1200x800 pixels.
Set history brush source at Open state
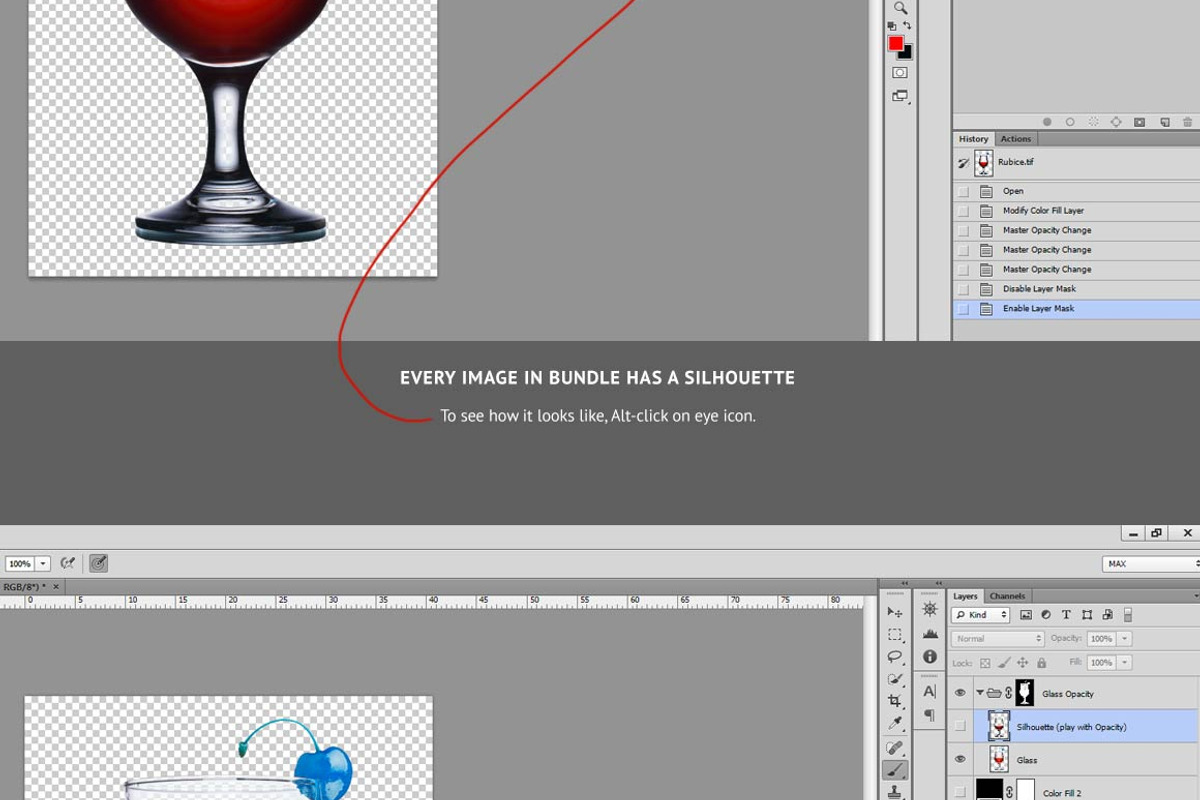tap(963, 191)
